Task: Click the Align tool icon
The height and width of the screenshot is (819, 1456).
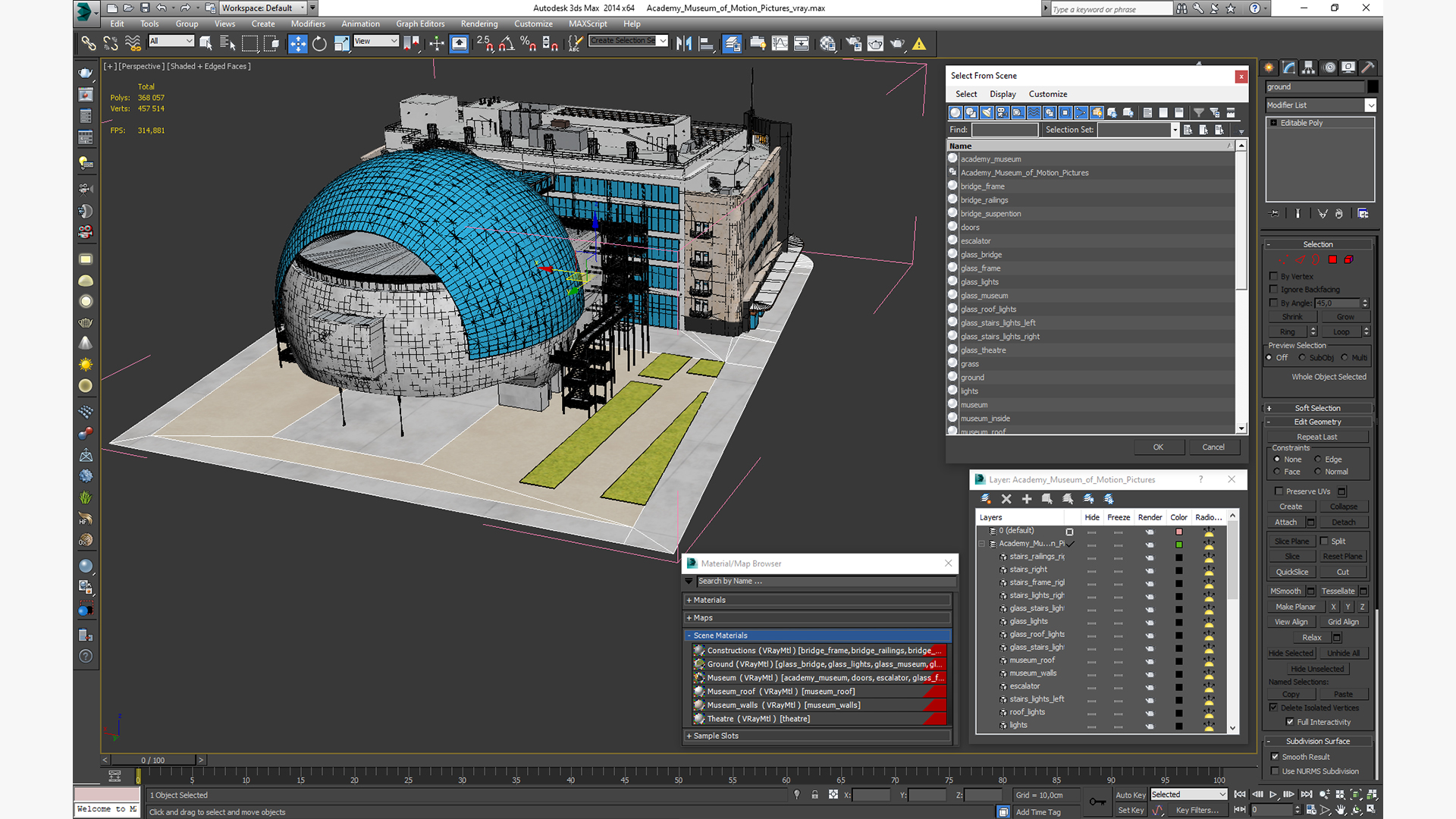Action: 706,44
